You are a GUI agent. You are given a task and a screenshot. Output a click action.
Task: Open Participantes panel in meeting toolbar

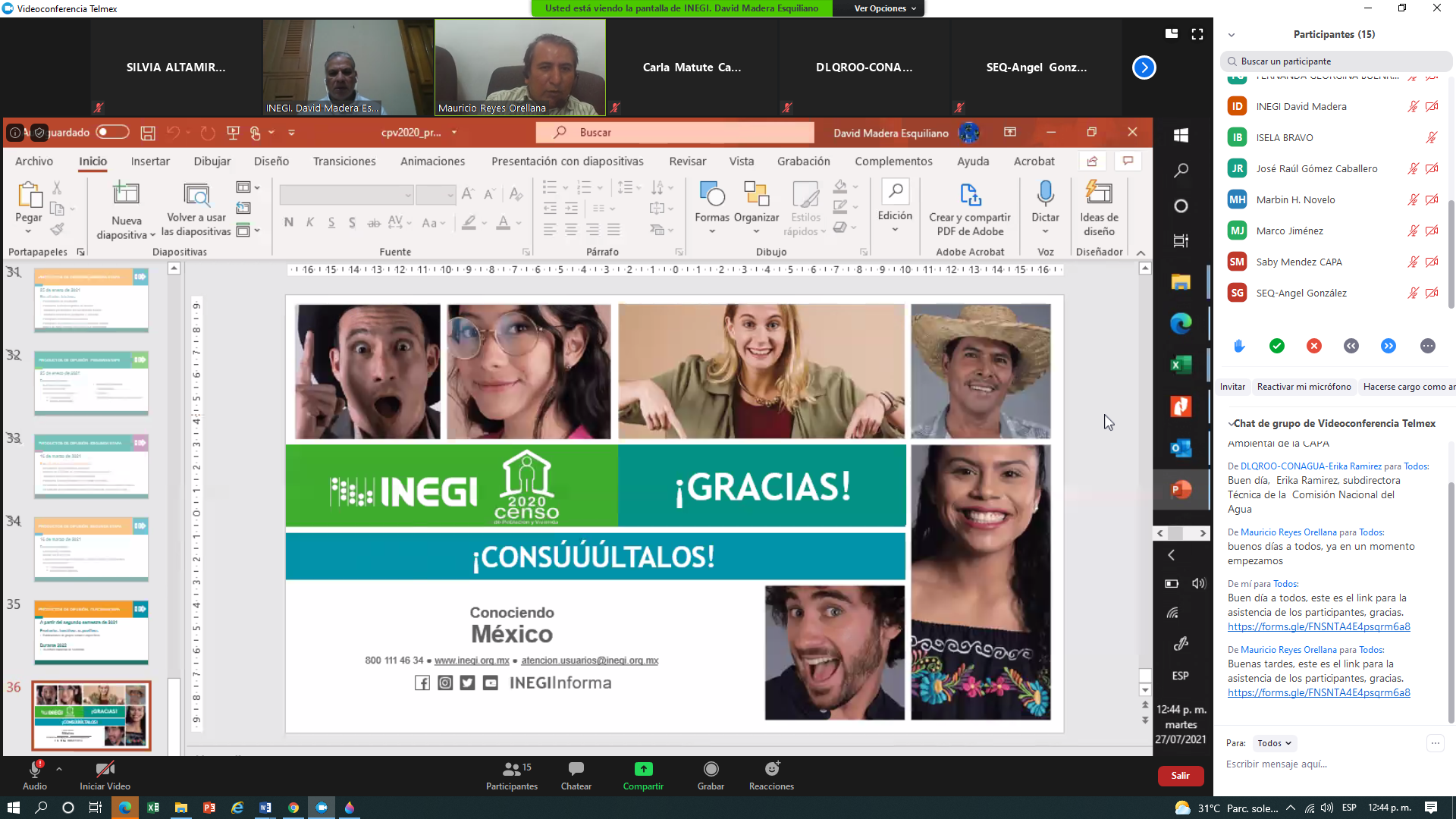click(512, 776)
